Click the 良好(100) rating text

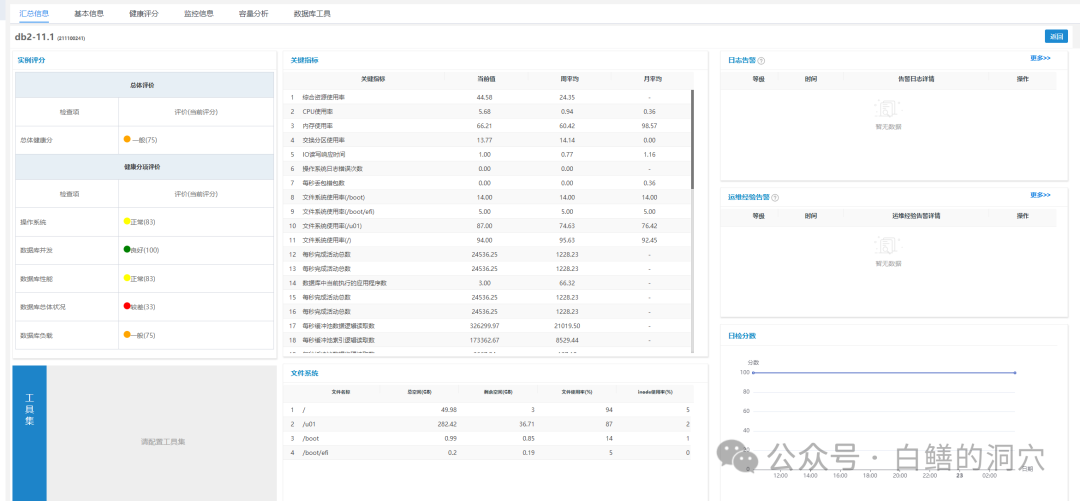pyautogui.click(x=145, y=250)
